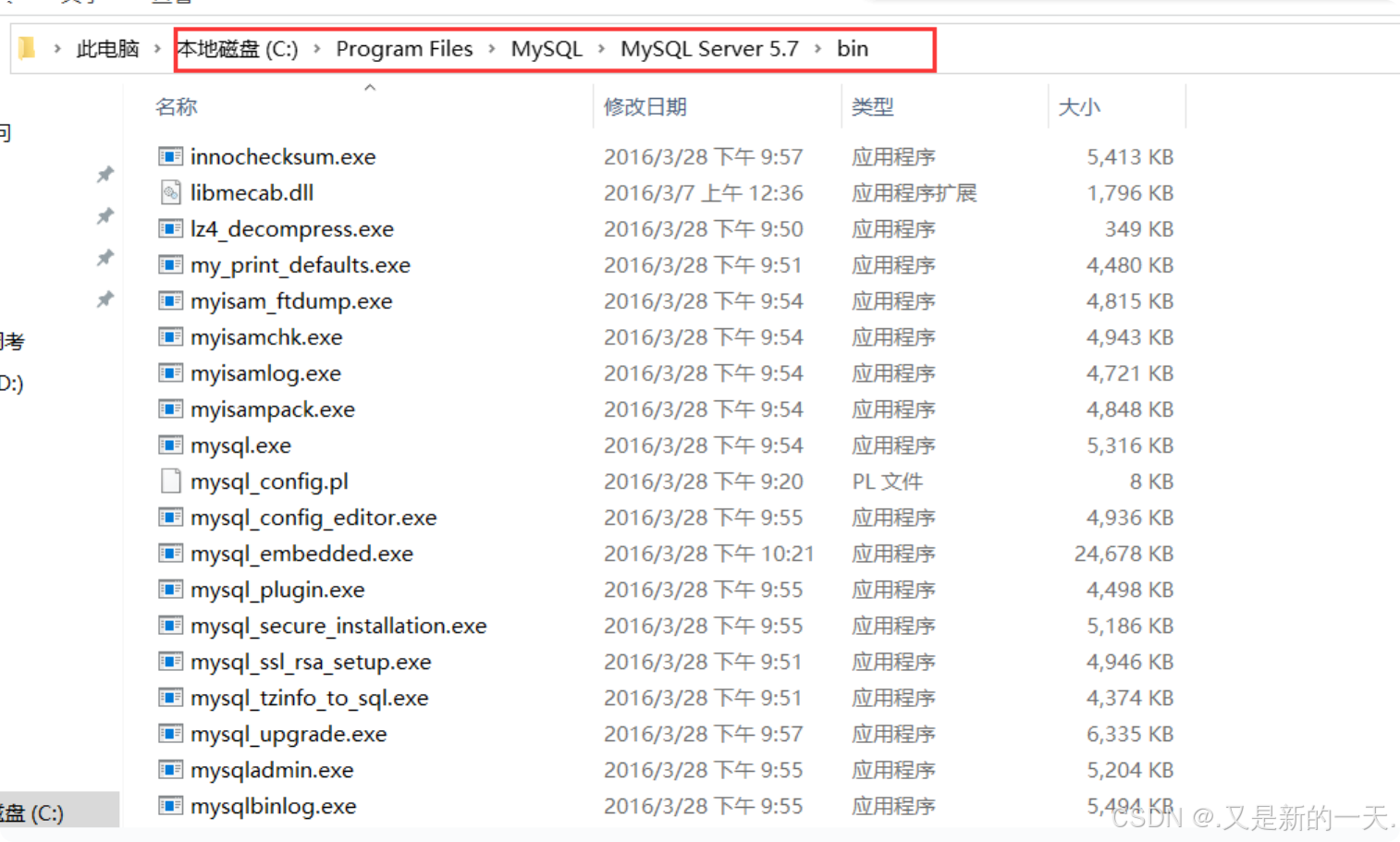Sort files by 大小 column header
The width and height of the screenshot is (1400, 842).
click(x=1079, y=106)
